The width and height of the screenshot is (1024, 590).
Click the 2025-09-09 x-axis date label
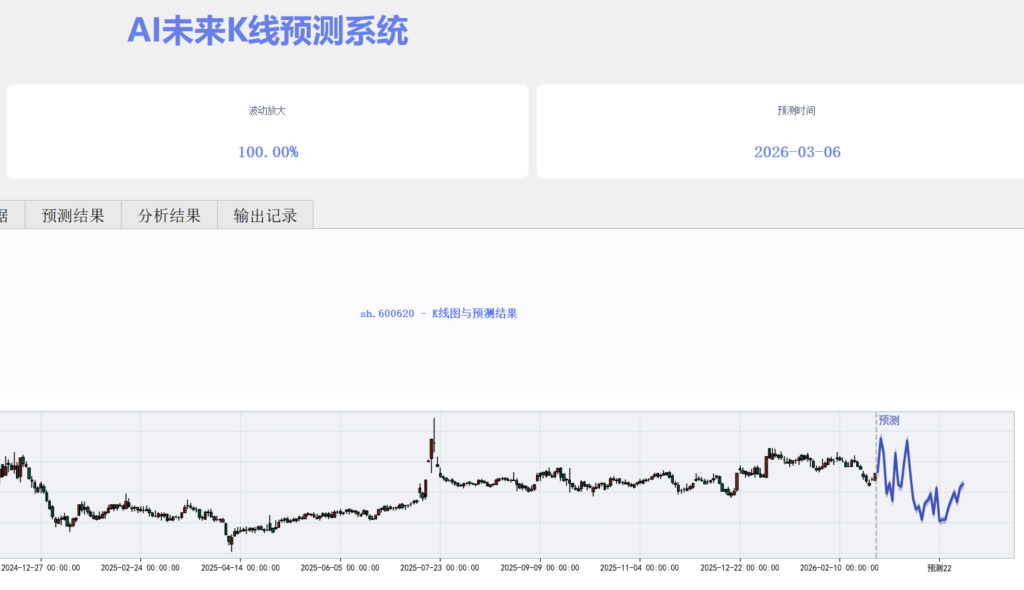coord(539,568)
